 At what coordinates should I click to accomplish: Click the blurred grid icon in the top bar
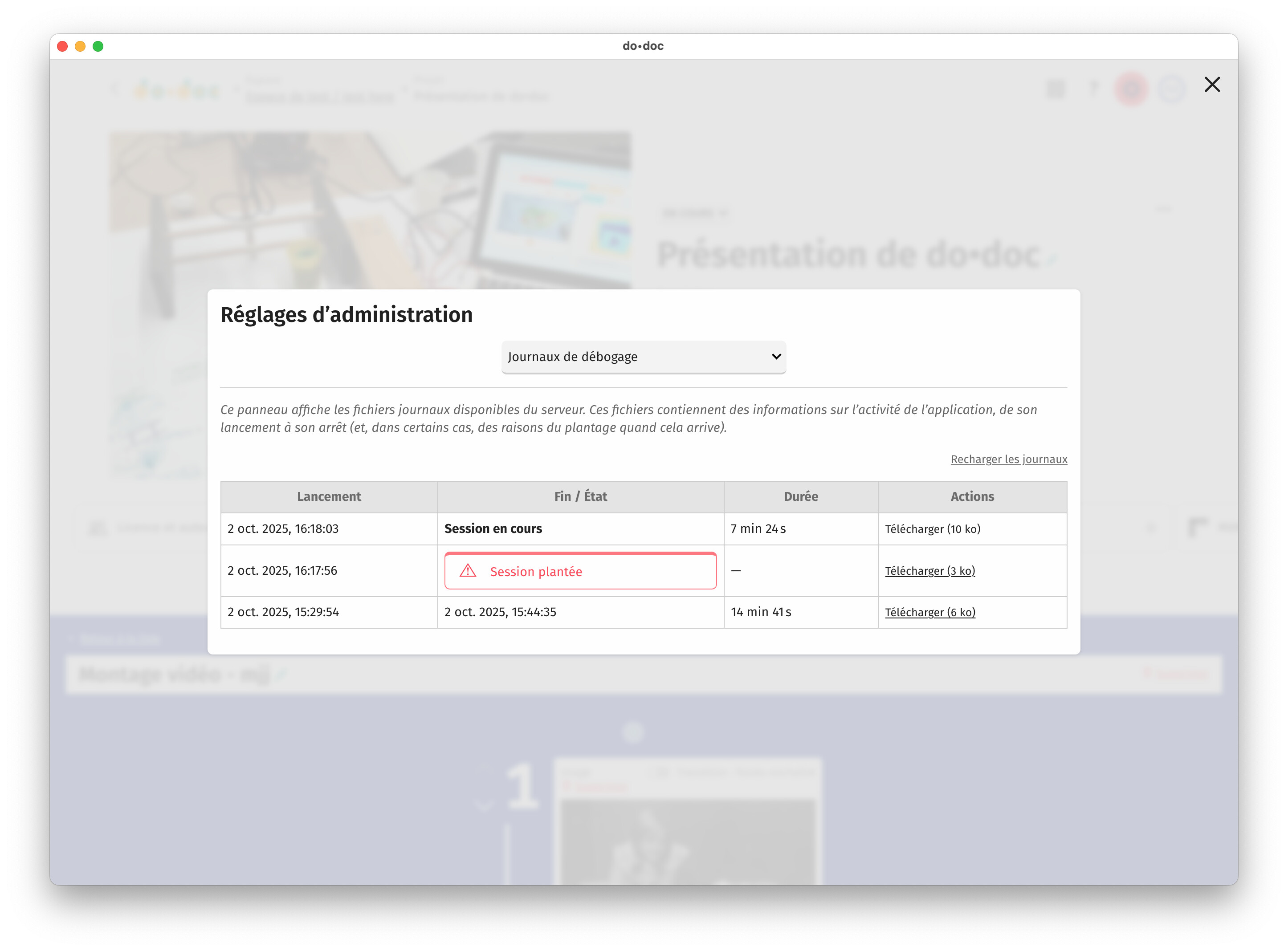point(1056,89)
